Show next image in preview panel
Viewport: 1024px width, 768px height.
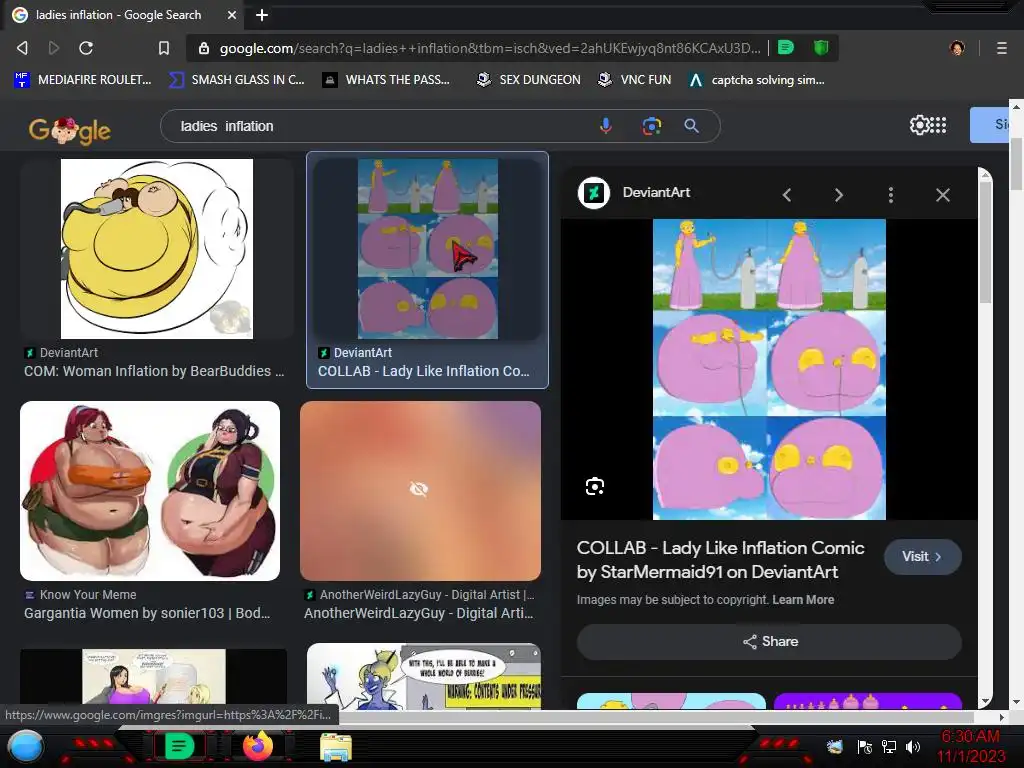coord(839,195)
